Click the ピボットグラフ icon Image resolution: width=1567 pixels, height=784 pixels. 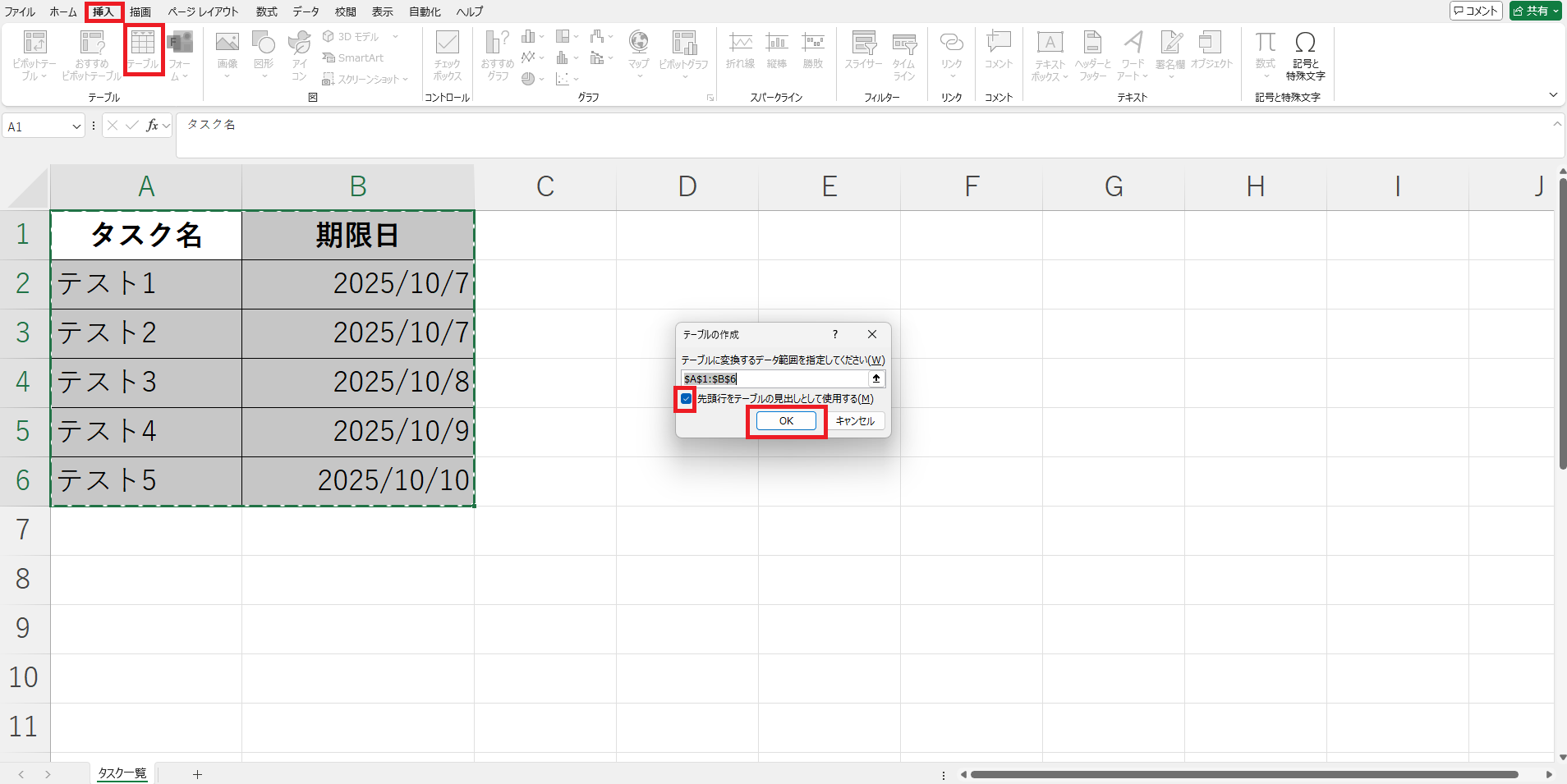[683, 51]
